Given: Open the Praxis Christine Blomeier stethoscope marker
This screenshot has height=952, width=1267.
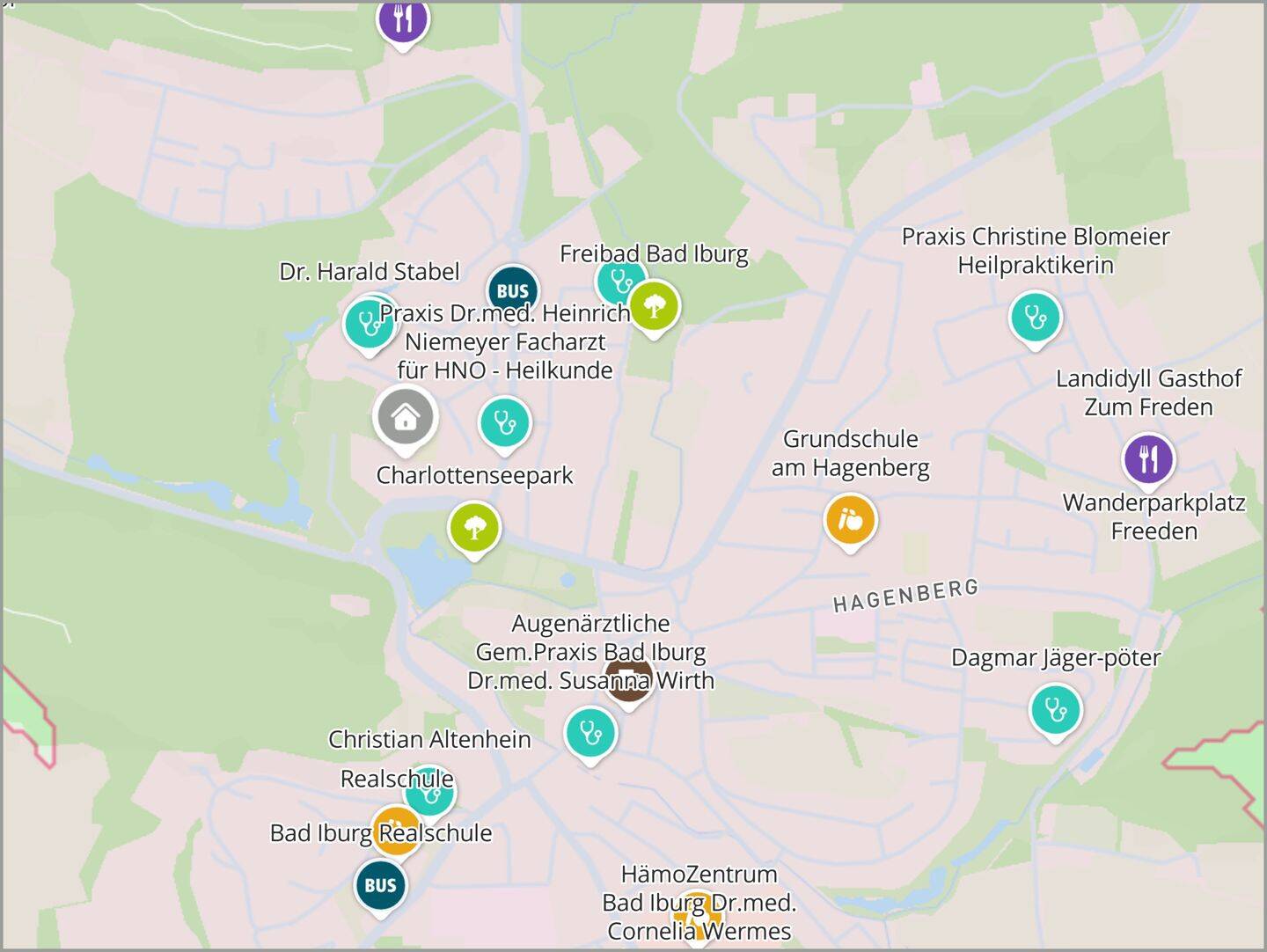Looking at the screenshot, I should coord(1036,318).
